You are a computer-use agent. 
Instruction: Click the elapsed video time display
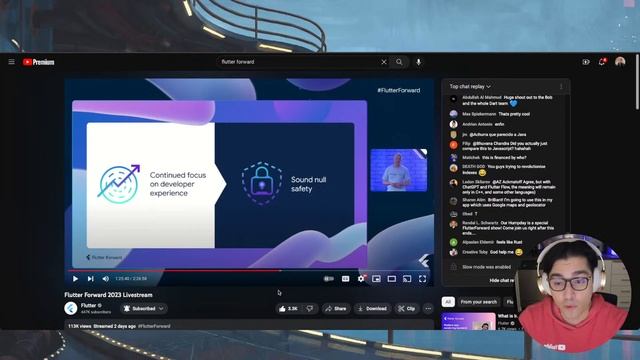[131, 279]
